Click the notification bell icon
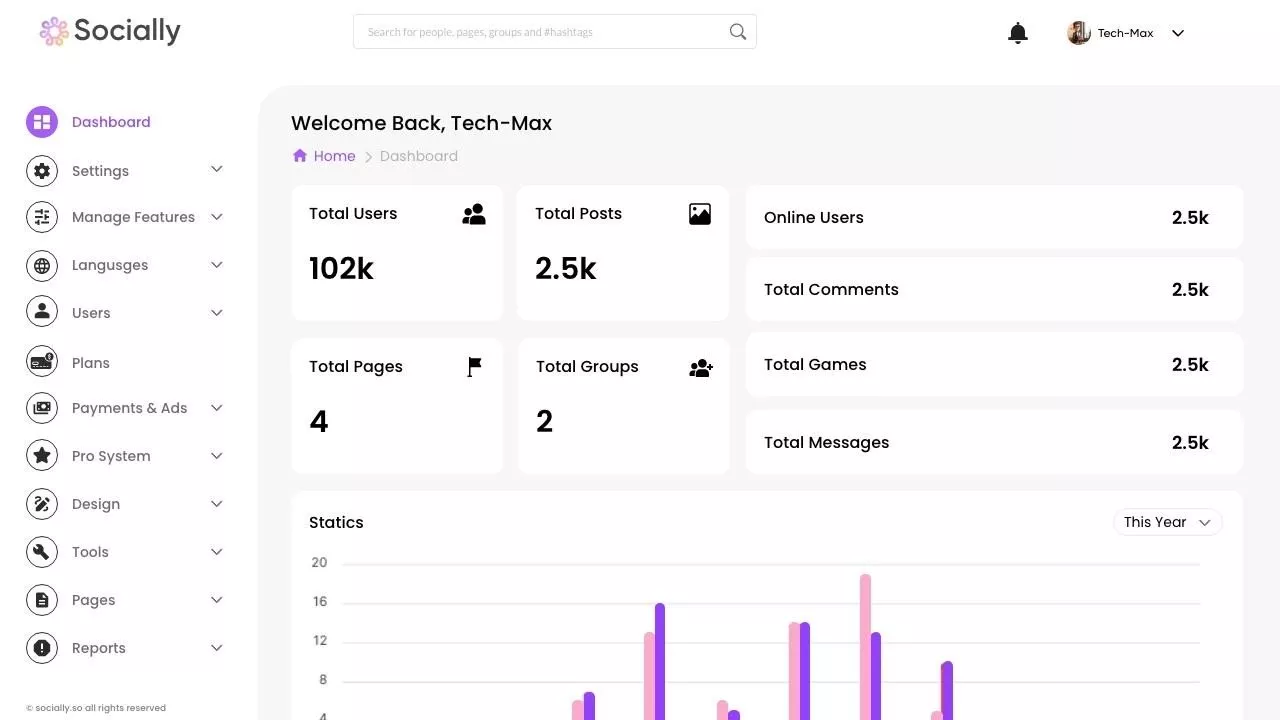 [x=1018, y=33]
